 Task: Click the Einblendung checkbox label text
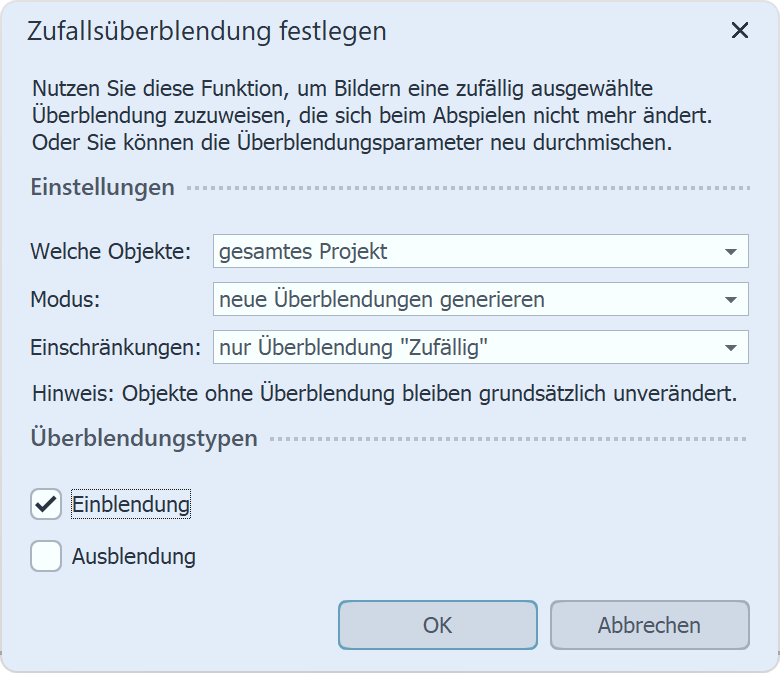[131, 505]
